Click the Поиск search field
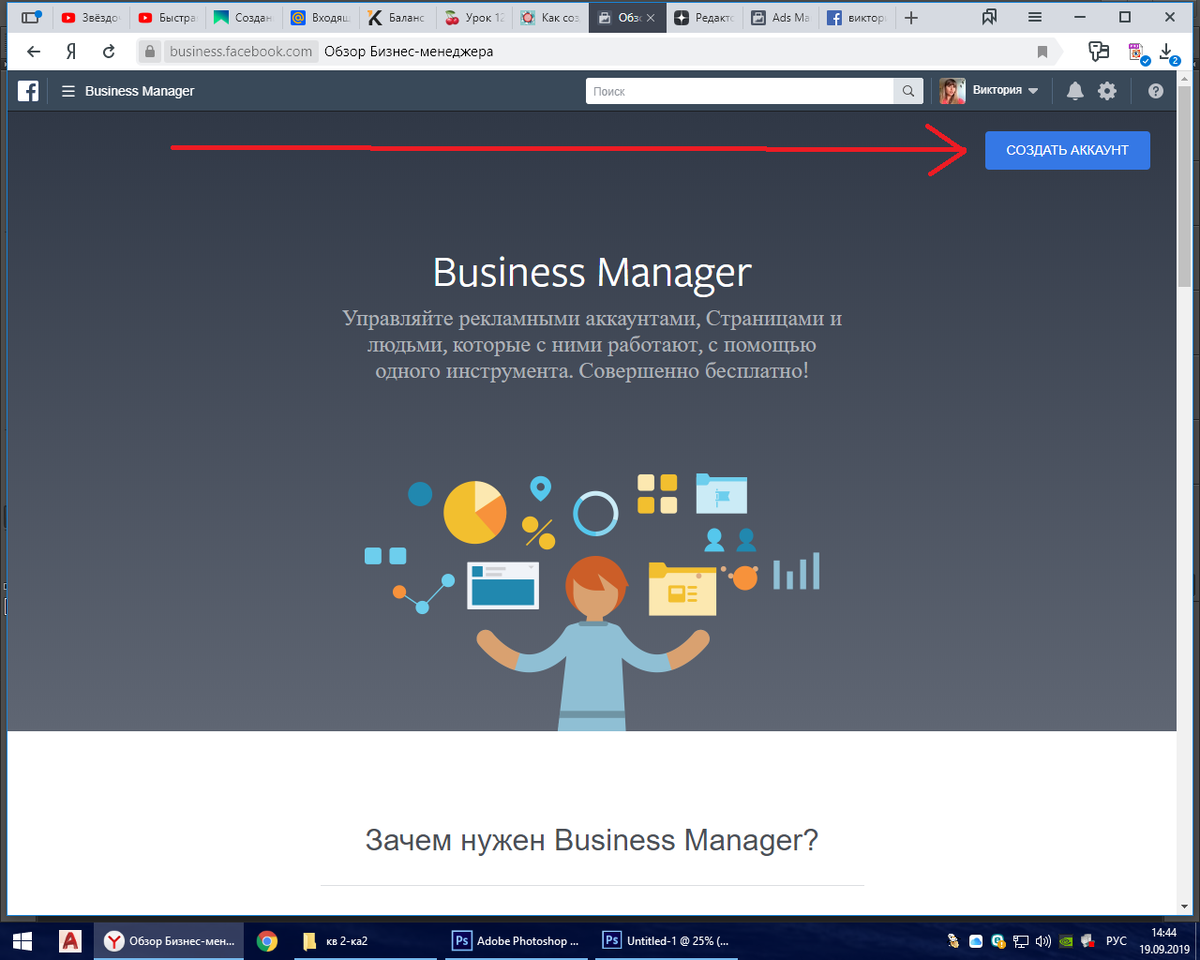Screen dimensions: 1200x960 tap(739, 91)
